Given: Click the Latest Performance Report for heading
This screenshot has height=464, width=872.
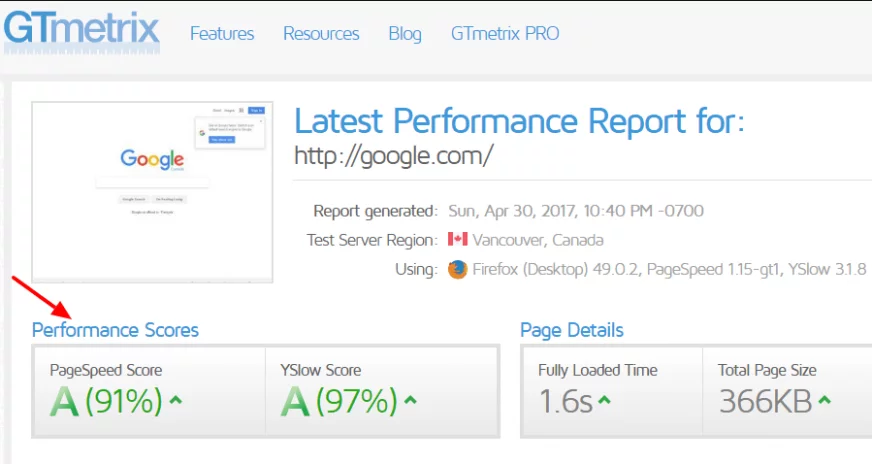Looking at the screenshot, I should [519, 121].
